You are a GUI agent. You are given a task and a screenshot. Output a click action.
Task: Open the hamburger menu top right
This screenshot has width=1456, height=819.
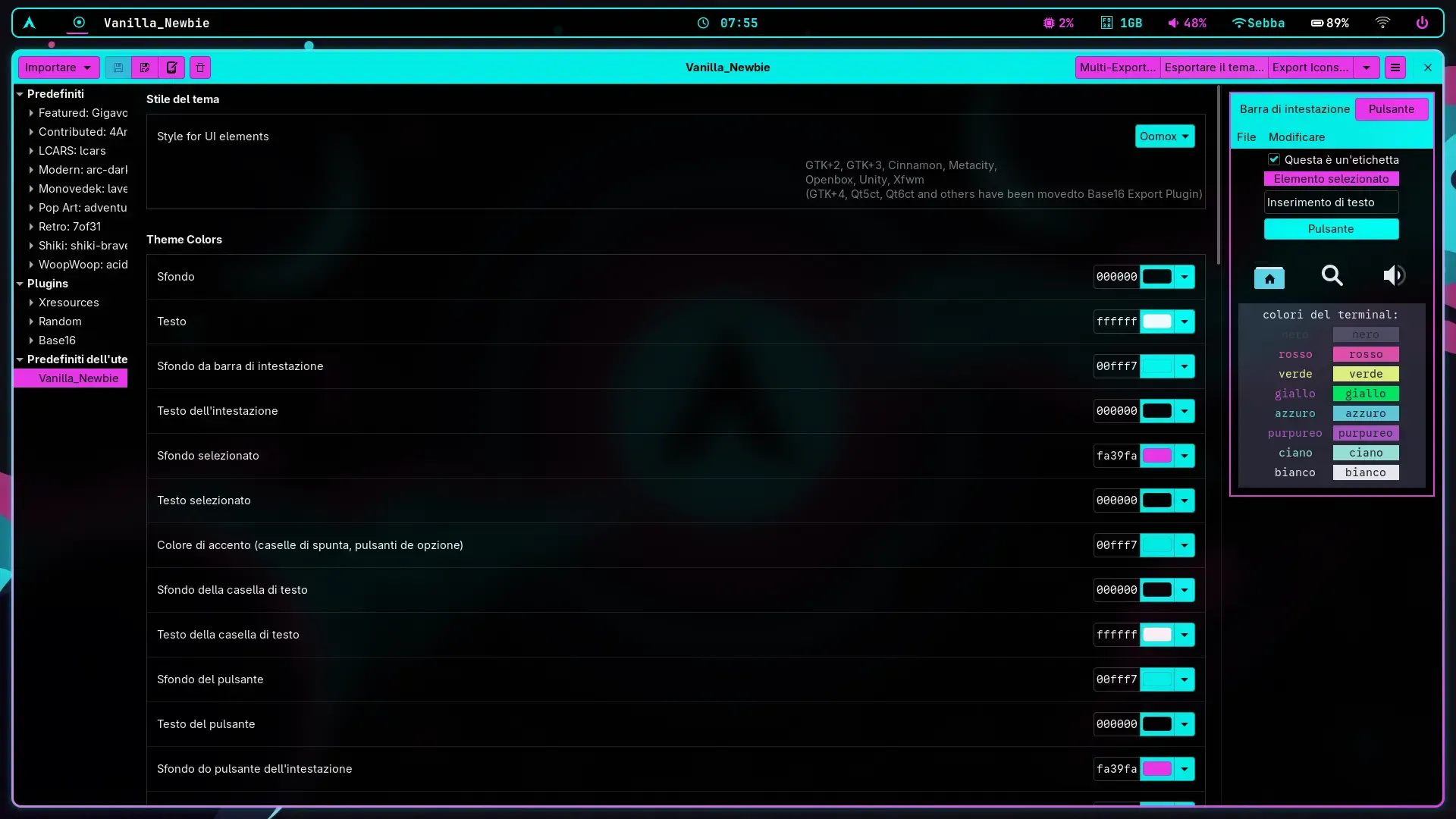[1395, 67]
